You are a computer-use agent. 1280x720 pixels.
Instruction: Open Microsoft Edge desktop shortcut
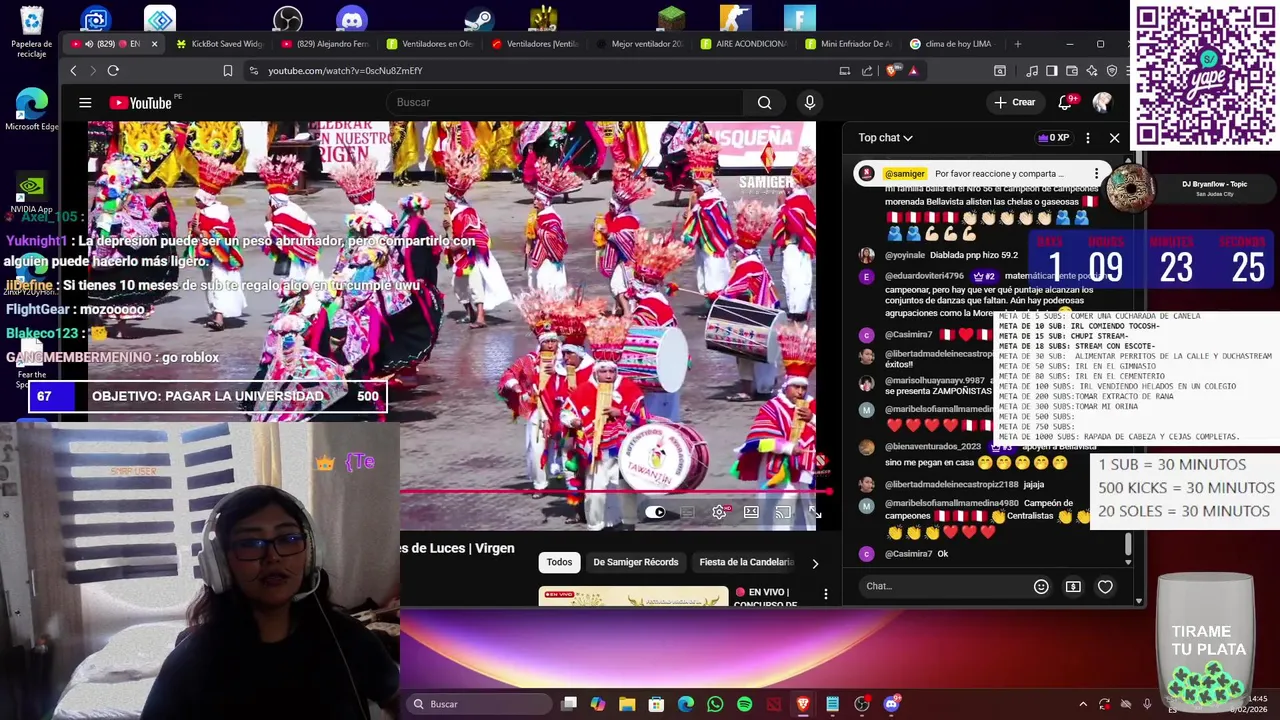tap(32, 109)
